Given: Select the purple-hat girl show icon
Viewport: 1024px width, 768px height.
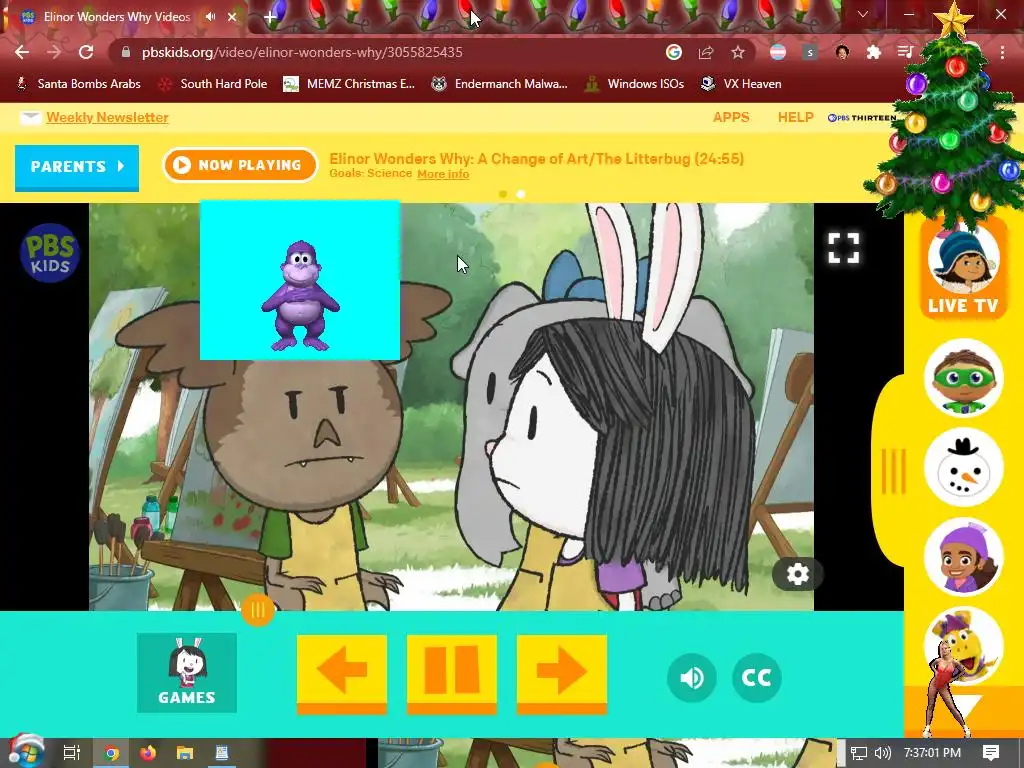Looking at the screenshot, I should click(x=964, y=556).
